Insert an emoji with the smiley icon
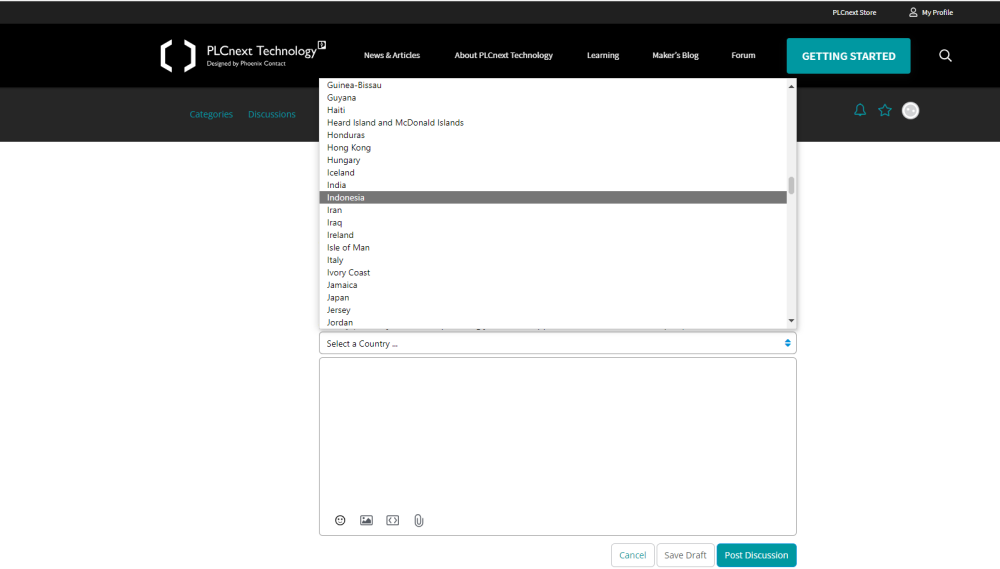The height and width of the screenshot is (569, 1000). tap(340, 521)
